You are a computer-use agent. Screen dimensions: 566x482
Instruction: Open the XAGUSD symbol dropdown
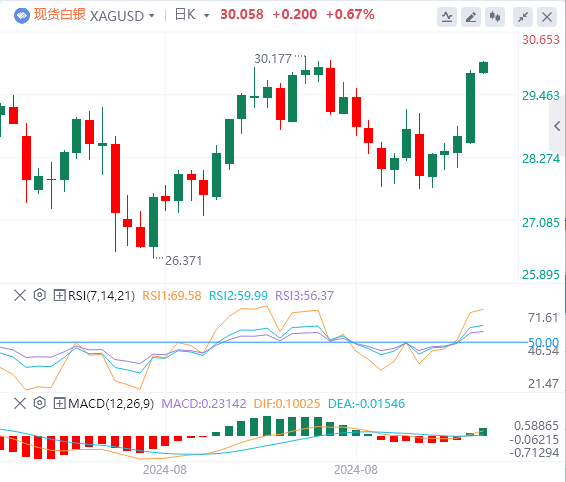pos(152,16)
